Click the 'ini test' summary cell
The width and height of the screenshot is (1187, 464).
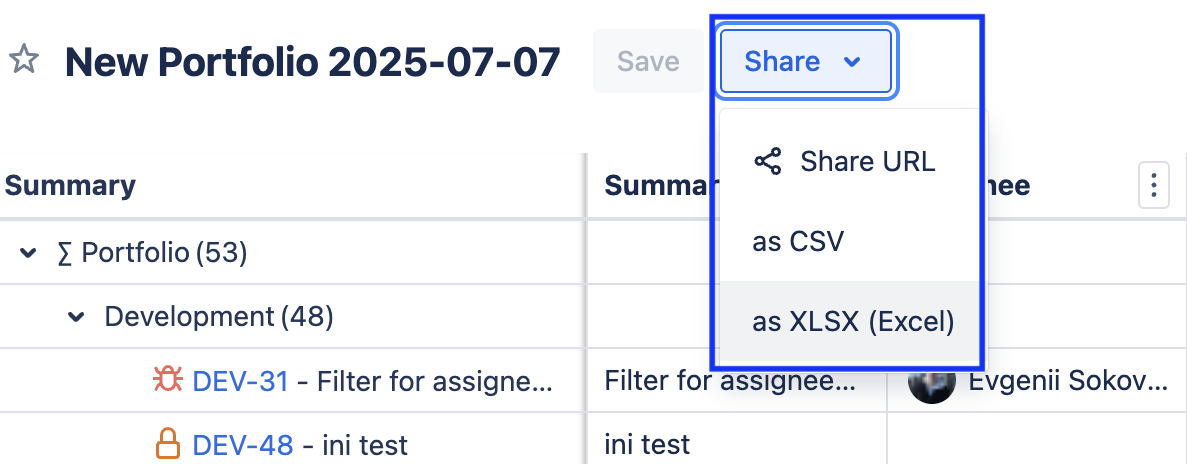click(647, 443)
